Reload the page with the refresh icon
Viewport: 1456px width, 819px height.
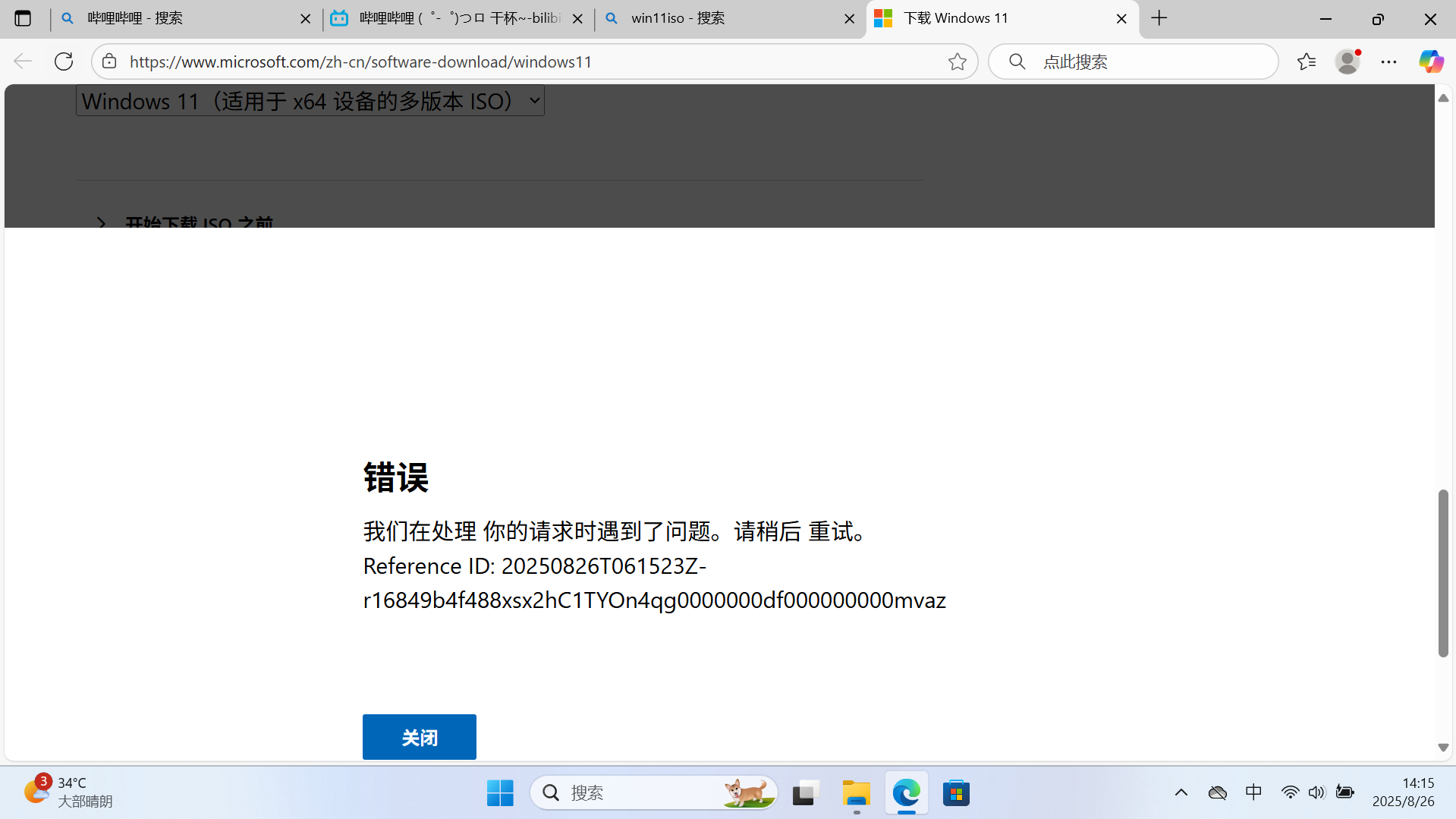click(x=64, y=61)
